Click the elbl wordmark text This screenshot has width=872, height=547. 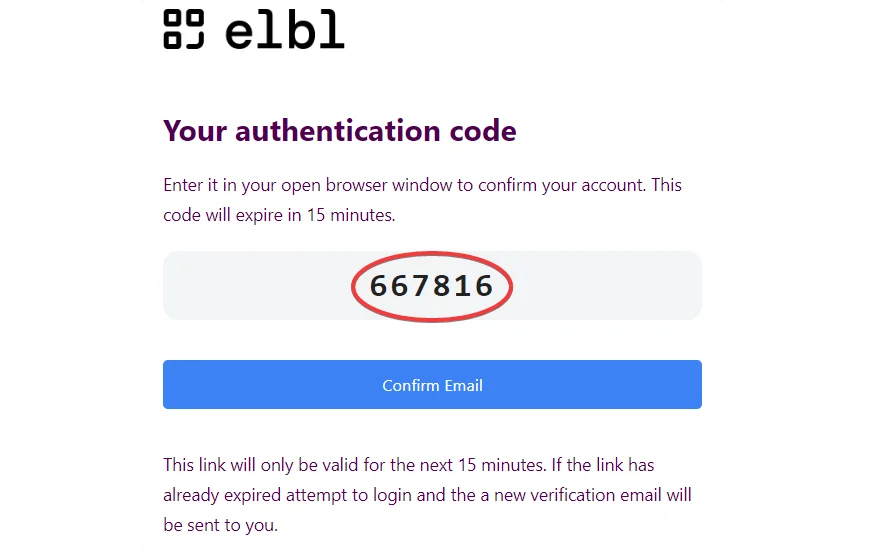tap(284, 31)
